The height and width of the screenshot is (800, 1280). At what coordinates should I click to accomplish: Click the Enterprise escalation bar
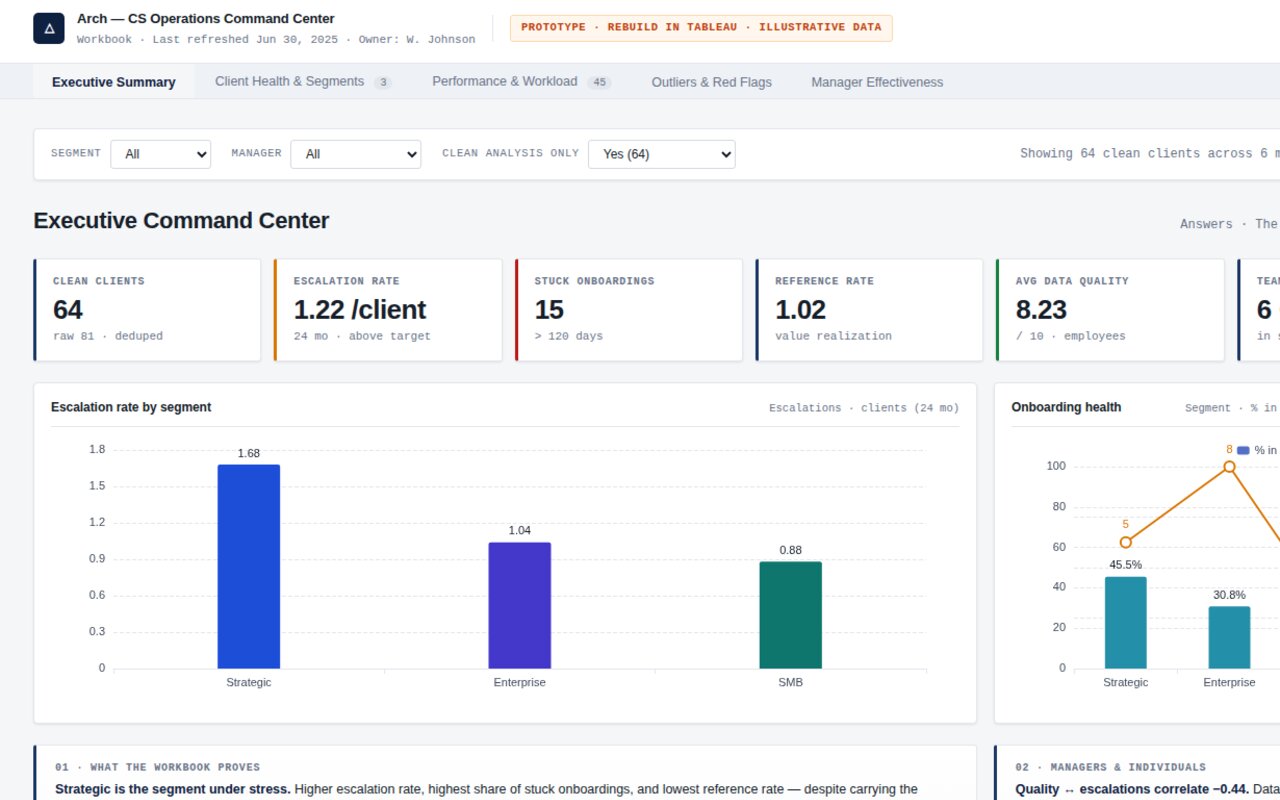(520, 605)
